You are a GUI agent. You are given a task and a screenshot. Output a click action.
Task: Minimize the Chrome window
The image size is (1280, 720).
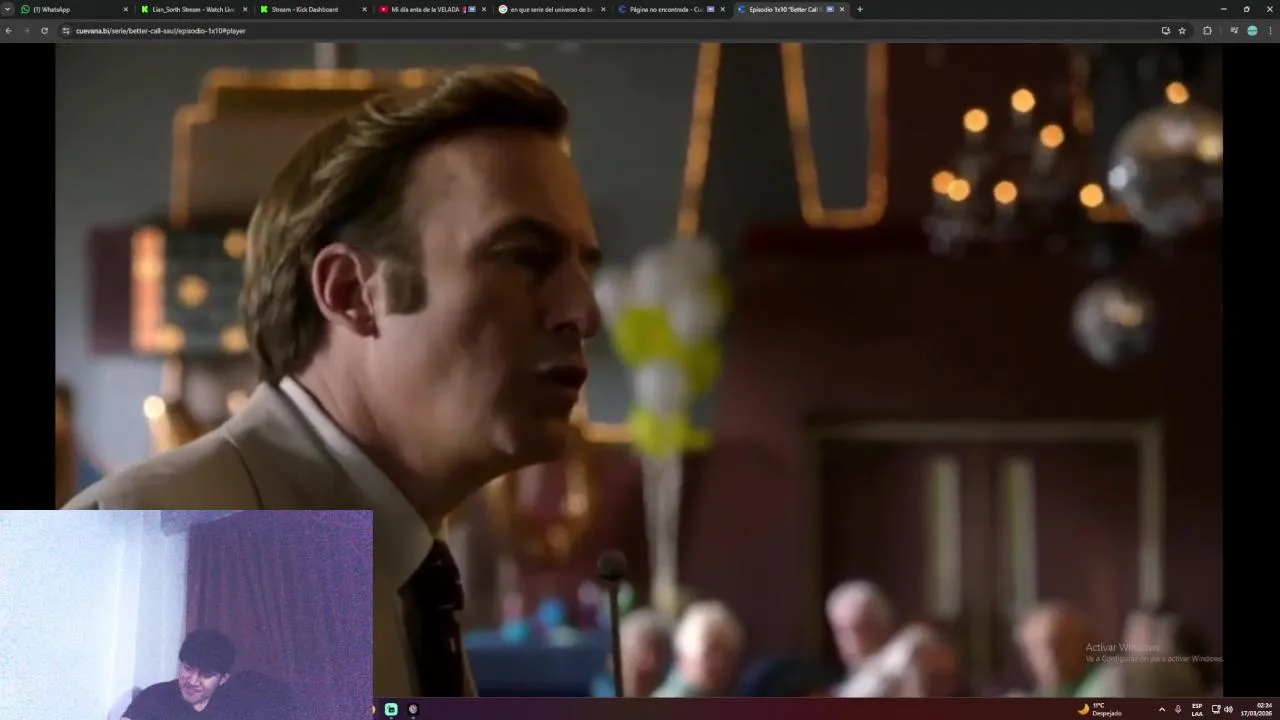1223,9
